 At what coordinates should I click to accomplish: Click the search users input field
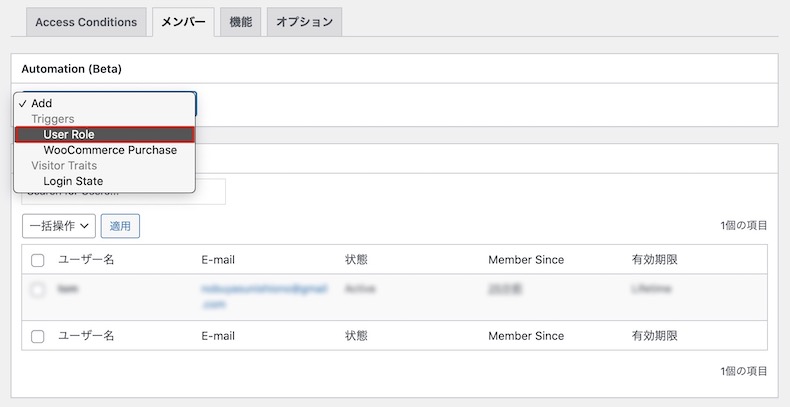123,192
